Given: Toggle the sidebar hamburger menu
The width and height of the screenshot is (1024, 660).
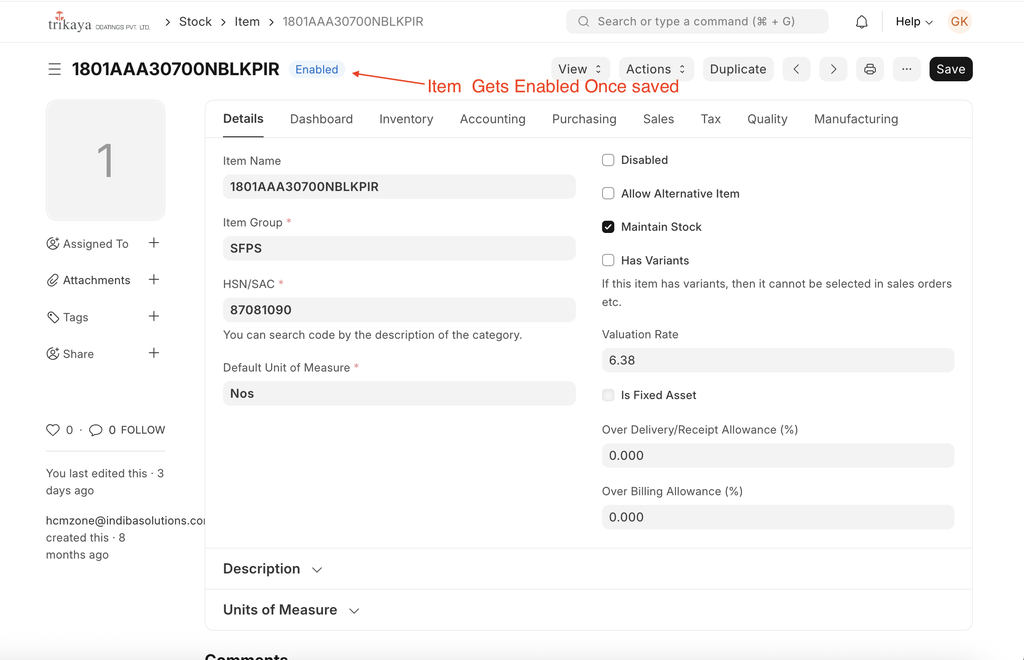Looking at the screenshot, I should point(54,69).
